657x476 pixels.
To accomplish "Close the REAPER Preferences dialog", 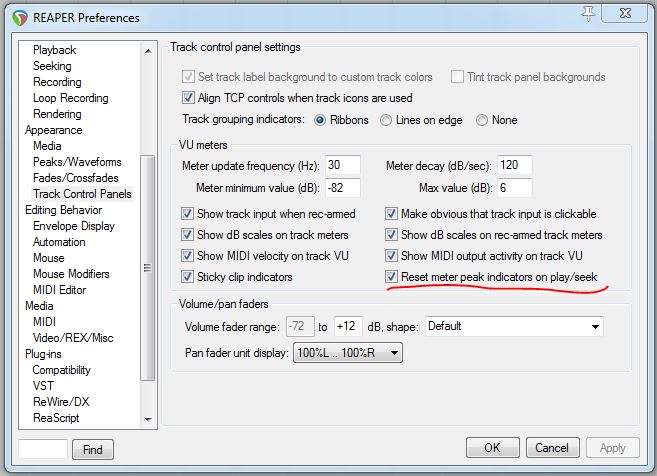I will click(x=625, y=13).
